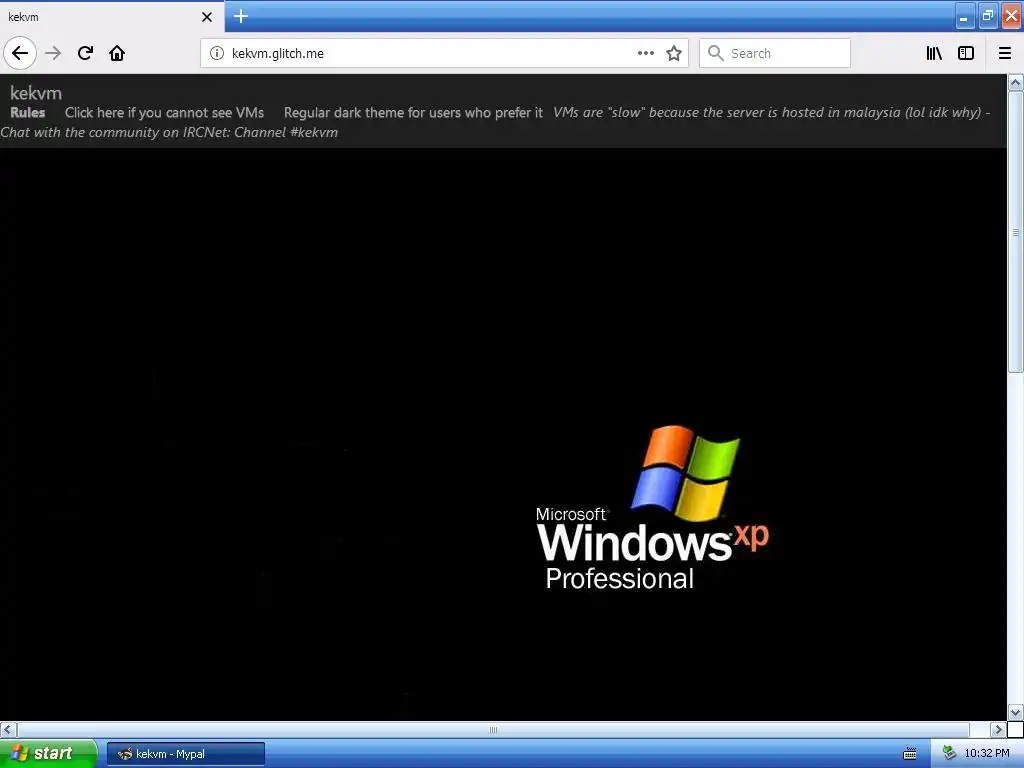Select kekvm - Mypal taskbar button
This screenshot has width=1024, height=768.
(x=186, y=754)
